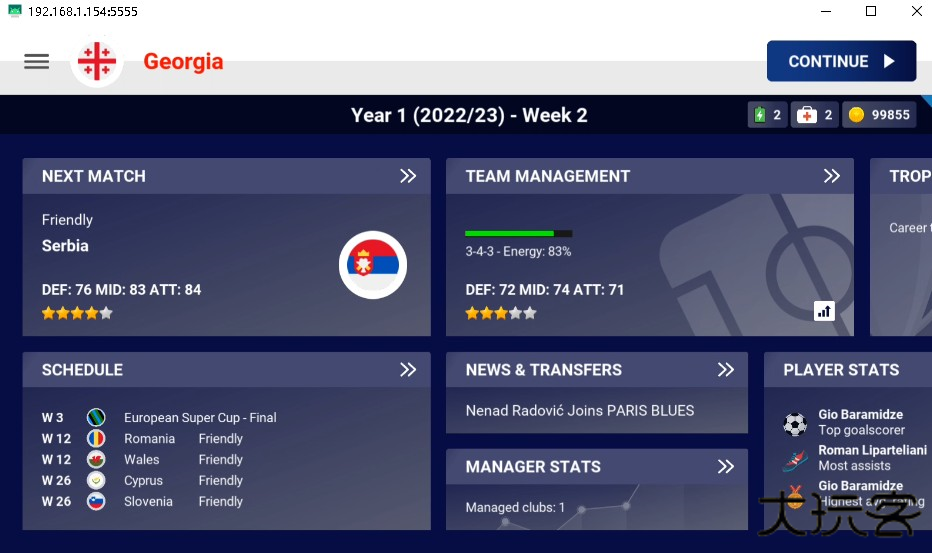Click the most assists boot icon
Viewport: 932px width, 553px height.
795,460
